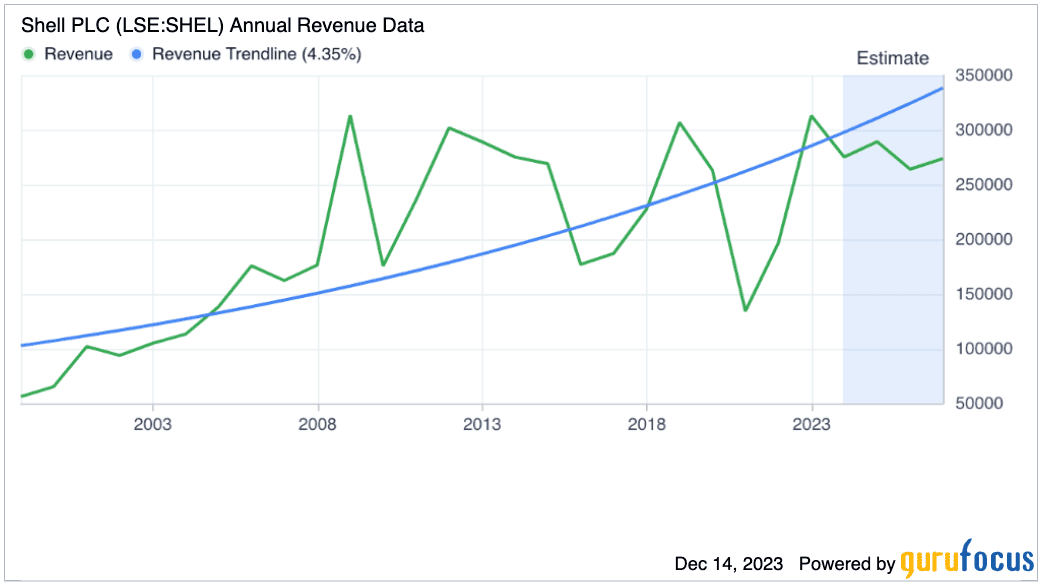Toggle the Revenue series legend label
This screenshot has width=1042, height=585.
click(x=79, y=54)
